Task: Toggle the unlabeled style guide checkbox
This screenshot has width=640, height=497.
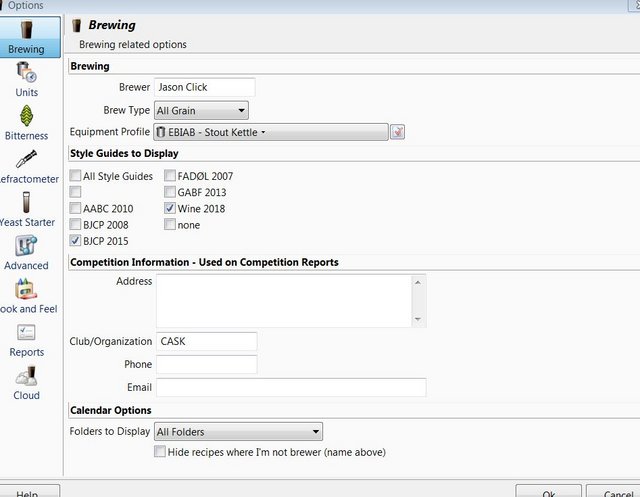Action: pyautogui.click(x=75, y=192)
